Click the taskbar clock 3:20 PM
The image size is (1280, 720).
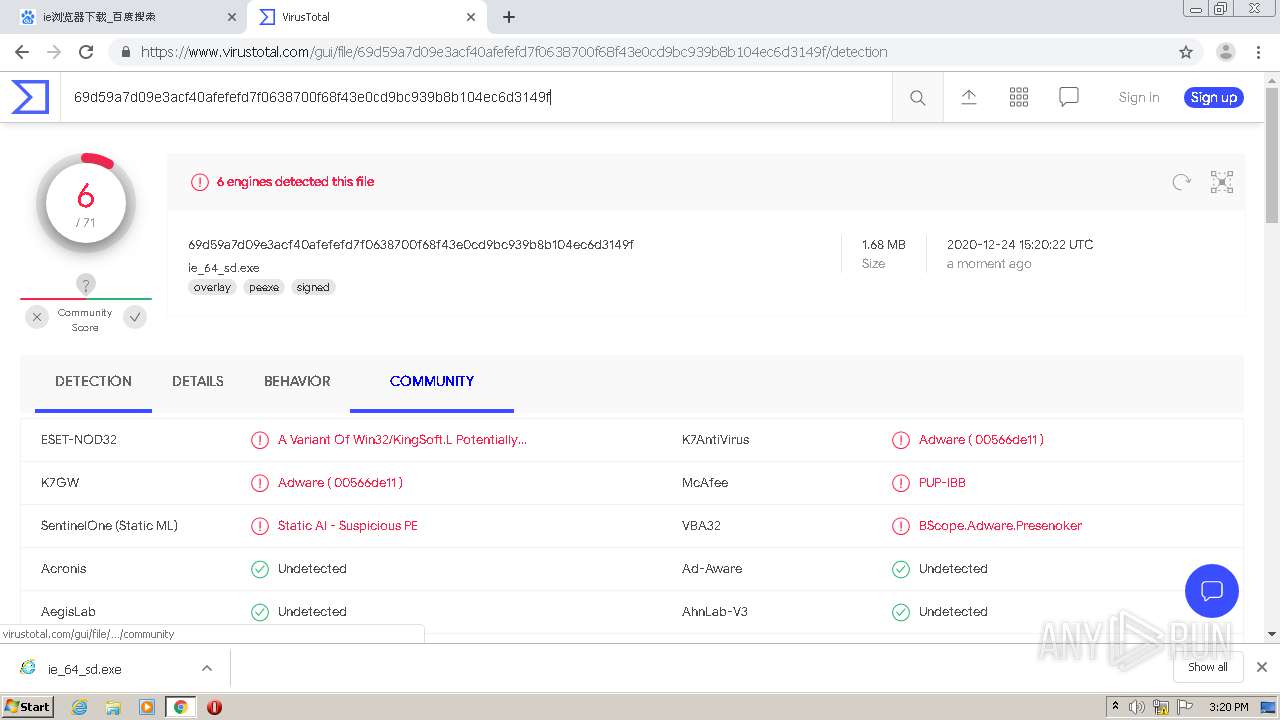pyautogui.click(x=1228, y=707)
